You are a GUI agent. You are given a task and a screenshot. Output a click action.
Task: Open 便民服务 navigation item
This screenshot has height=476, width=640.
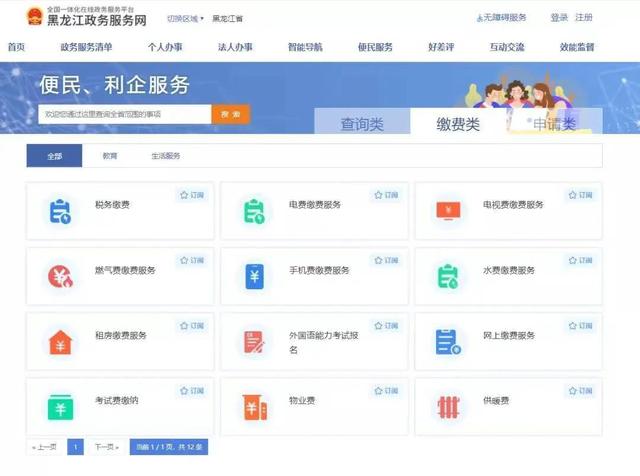(x=375, y=47)
